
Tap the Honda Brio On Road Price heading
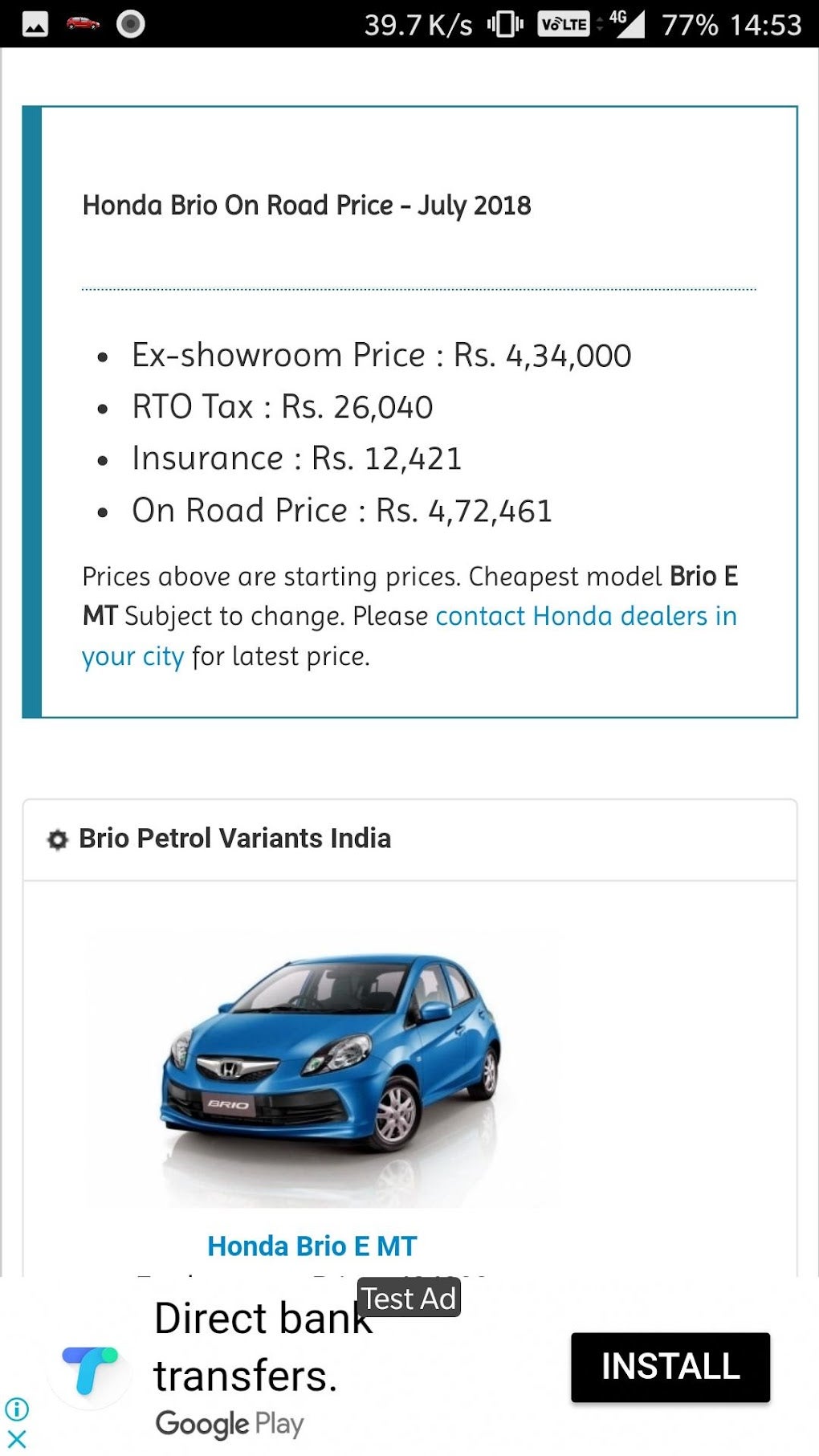coord(307,206)
